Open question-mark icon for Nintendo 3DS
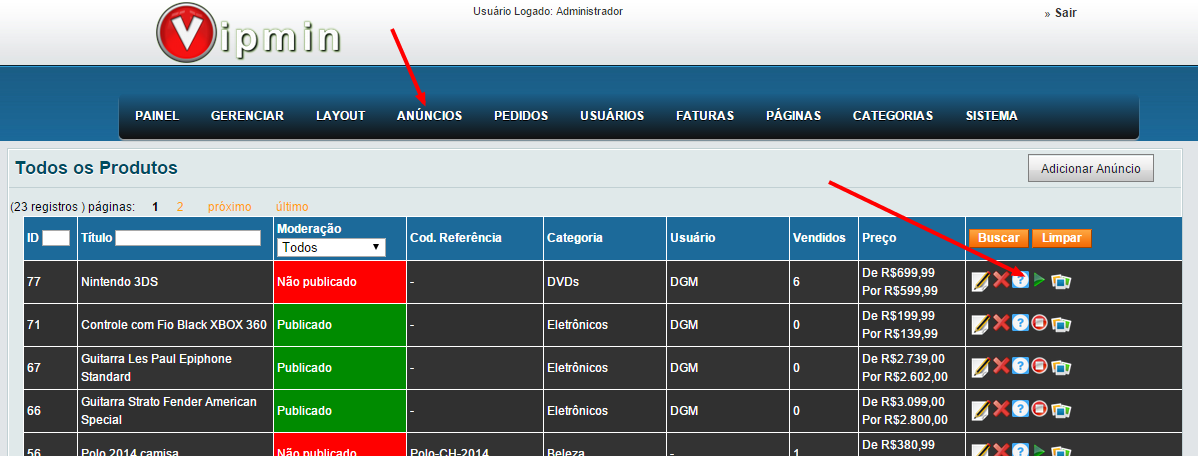 (1020, 281)
